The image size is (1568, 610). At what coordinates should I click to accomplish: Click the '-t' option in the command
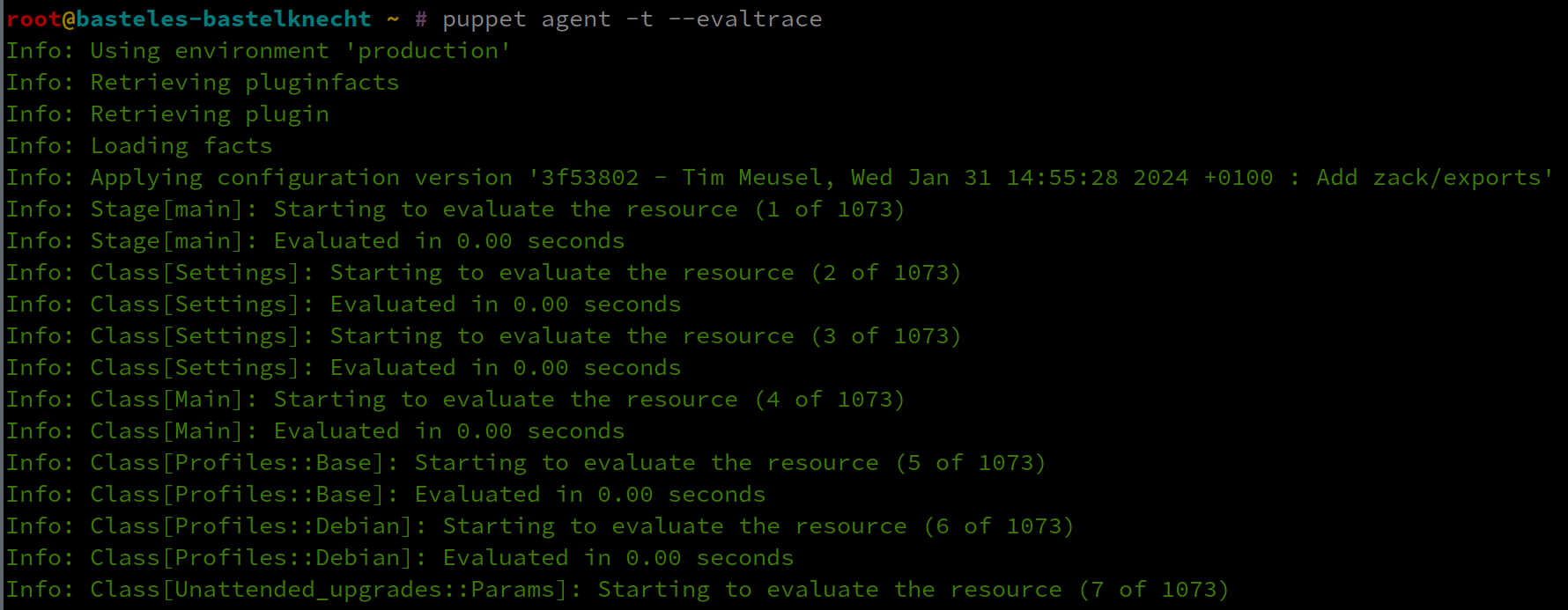639,19
